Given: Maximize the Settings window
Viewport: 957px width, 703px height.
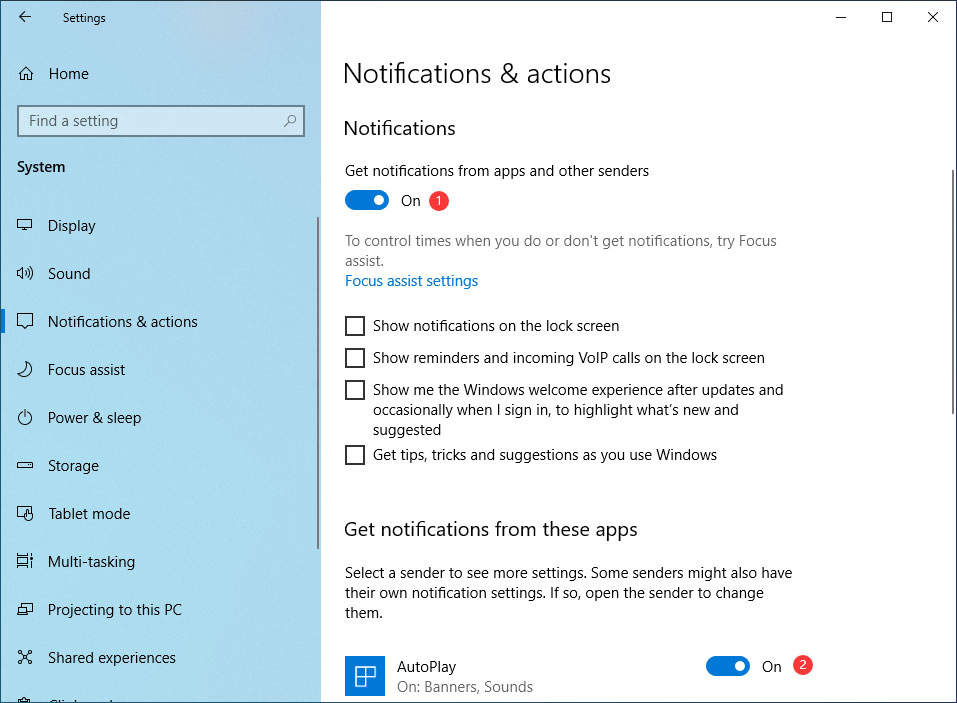Looking at the screenshot, I should [x=887, y=17].
